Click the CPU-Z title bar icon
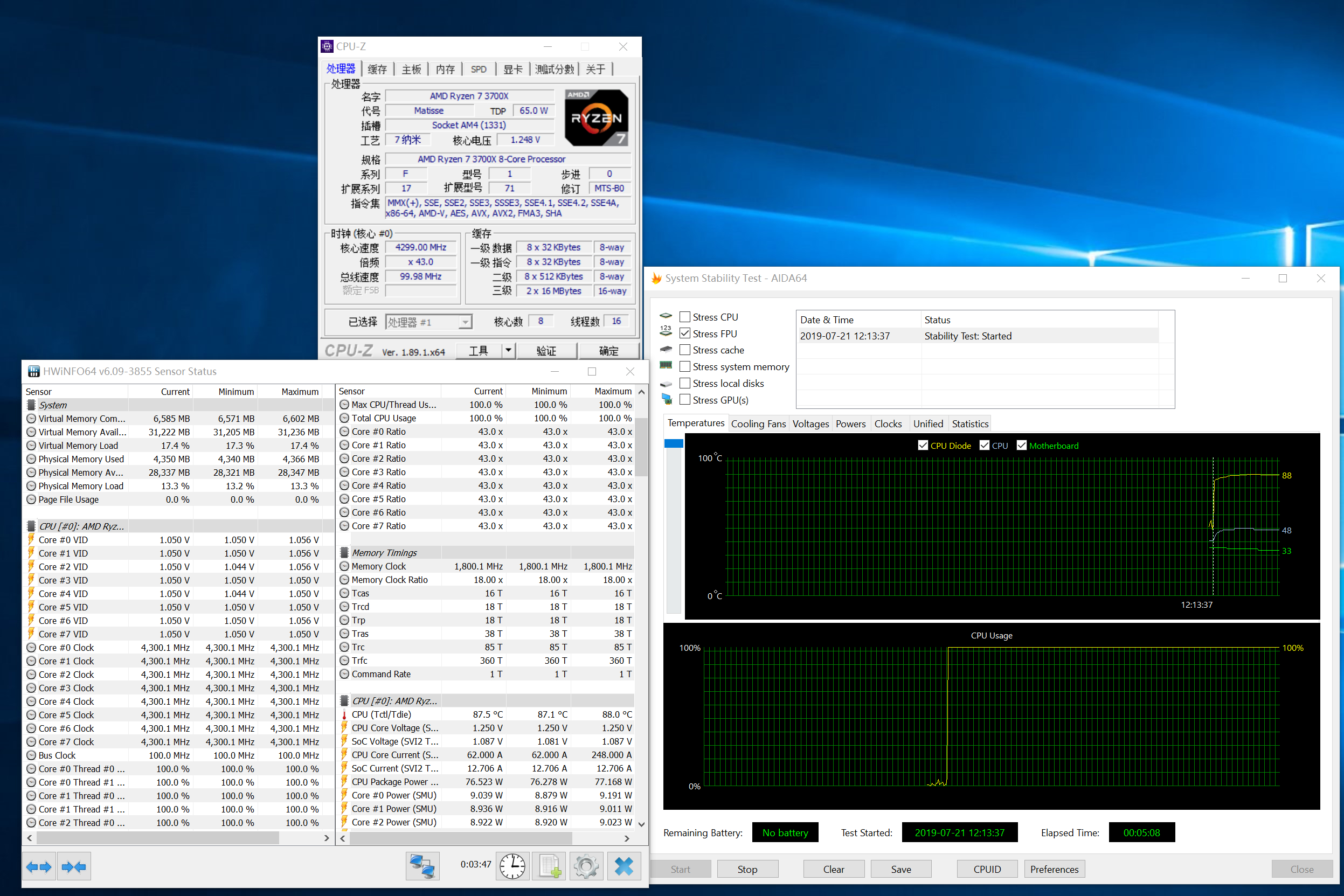Image resolution: width=1344 pixels, height=896 pixels. point(327,46)
